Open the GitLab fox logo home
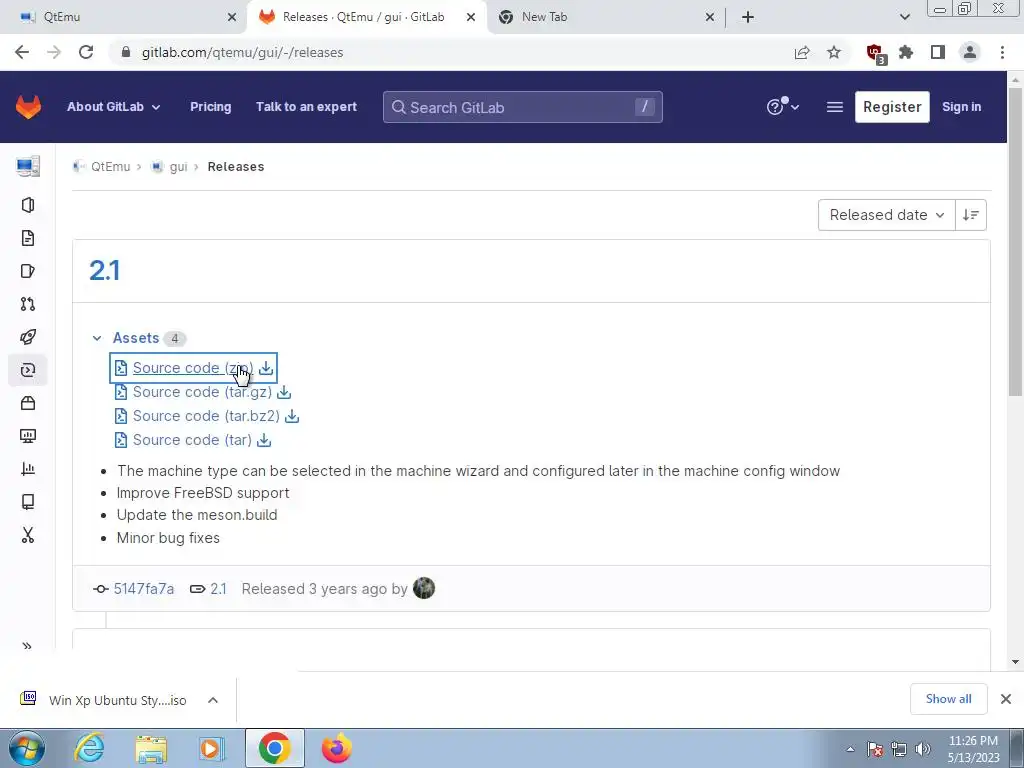The width and height of the screenshot is (1024, 768). coord(28,107)
